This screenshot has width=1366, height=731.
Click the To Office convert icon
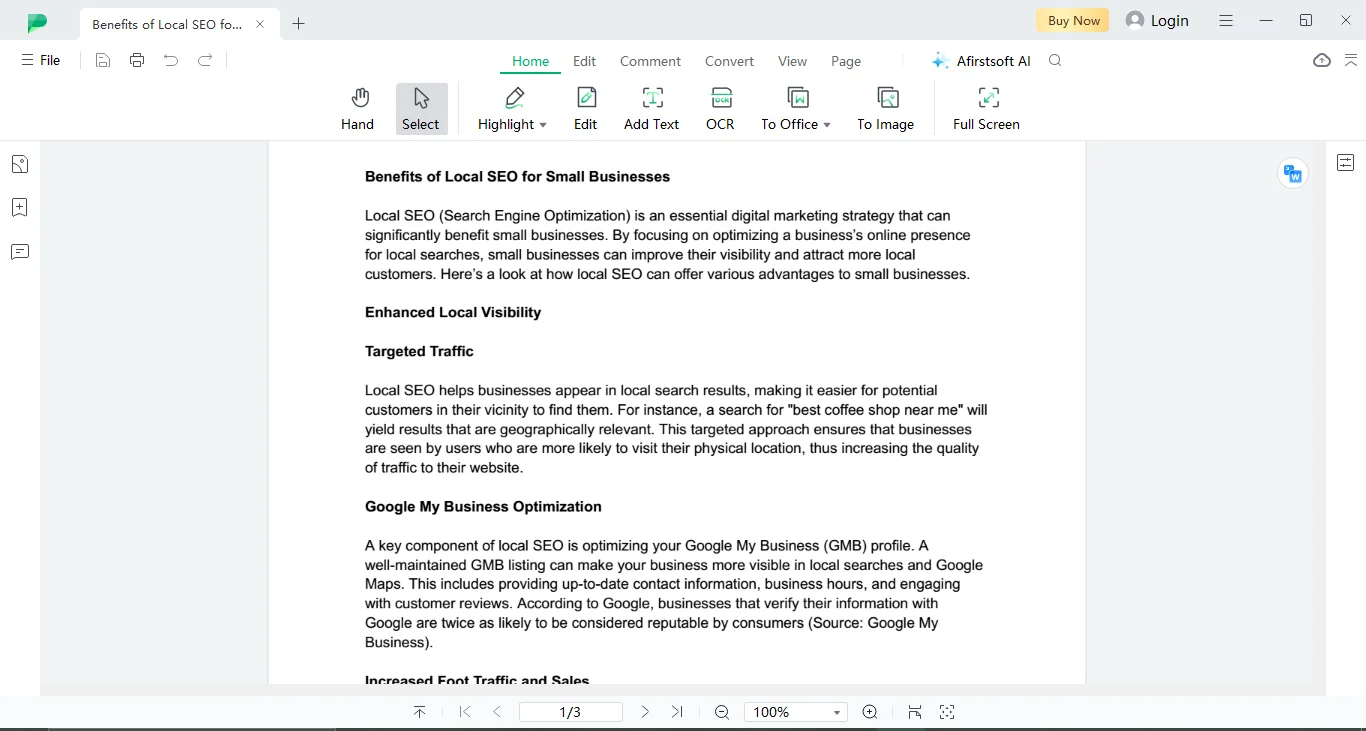(x=797, y=98)
